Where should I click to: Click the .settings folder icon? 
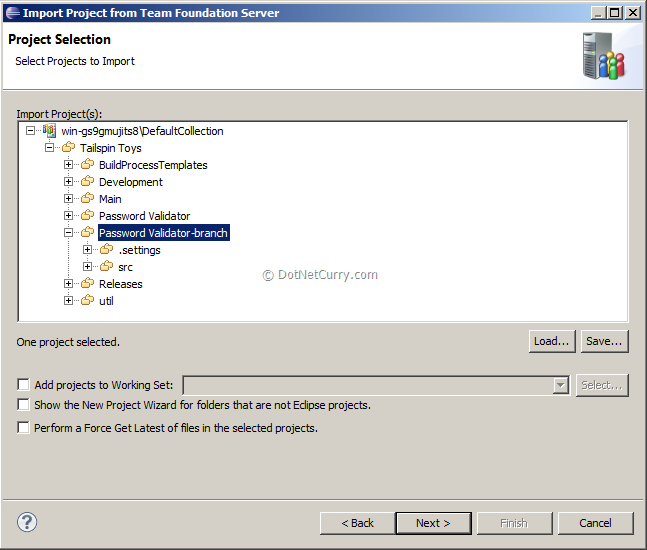106,249
